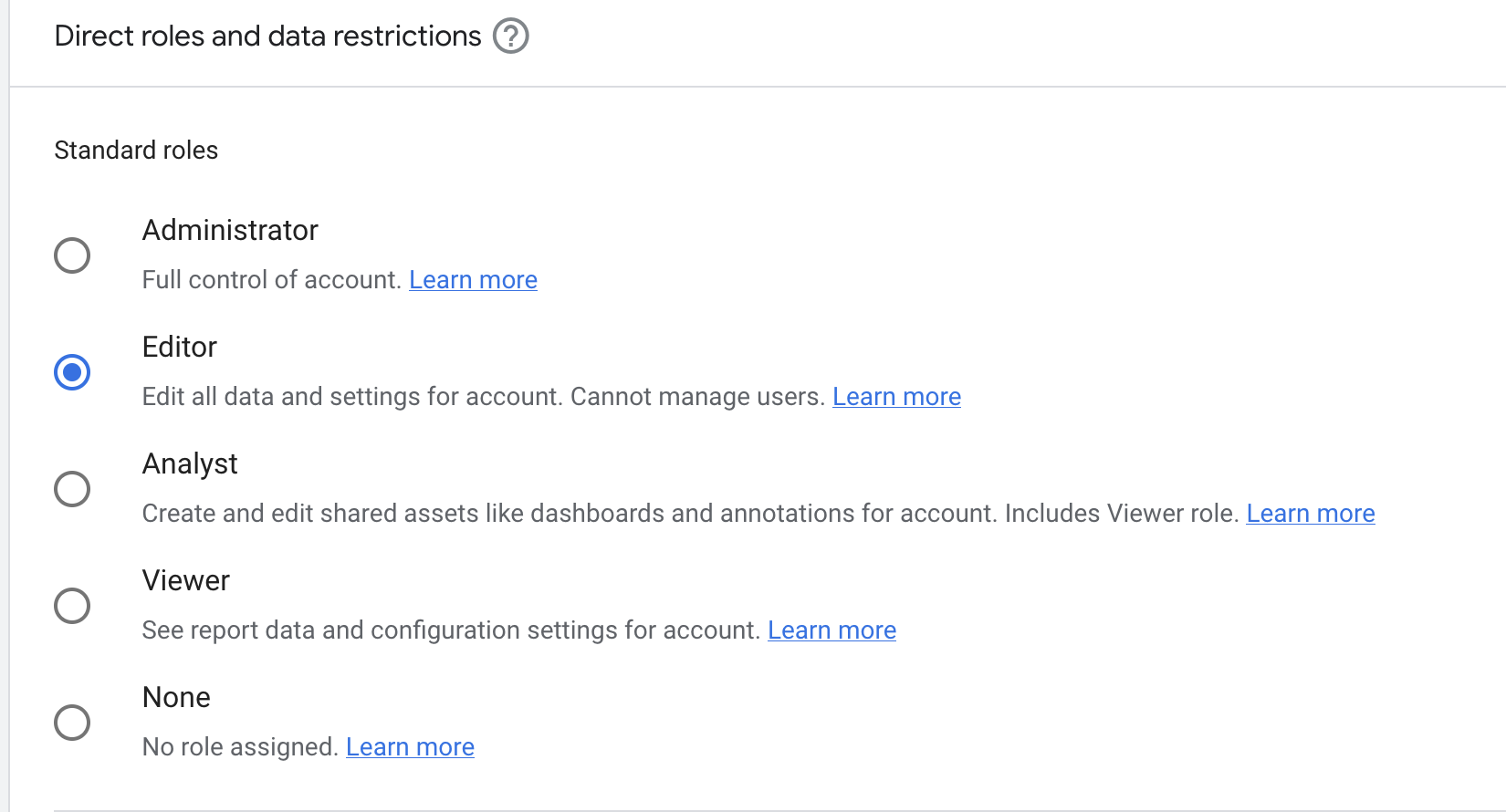Click the Administrator role title text
Screen dimensions: 1506x812
click(230, 231)
